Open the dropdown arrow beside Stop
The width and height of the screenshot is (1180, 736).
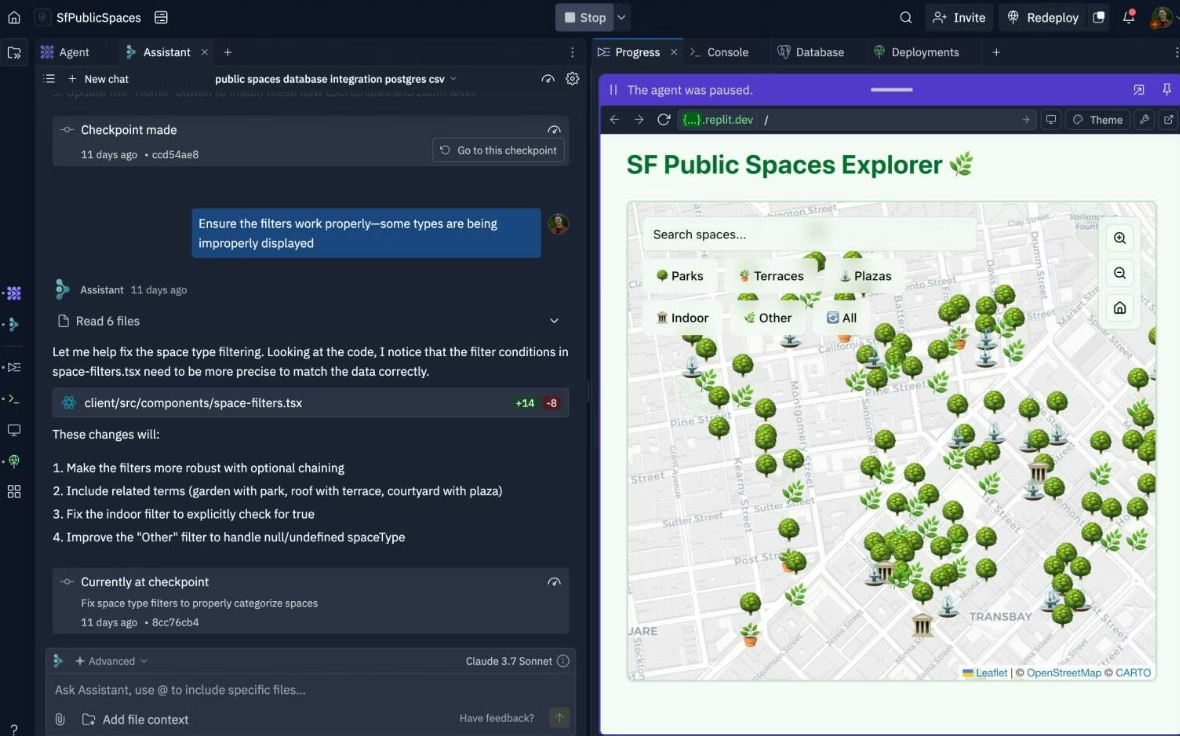(x=622, y=17)
